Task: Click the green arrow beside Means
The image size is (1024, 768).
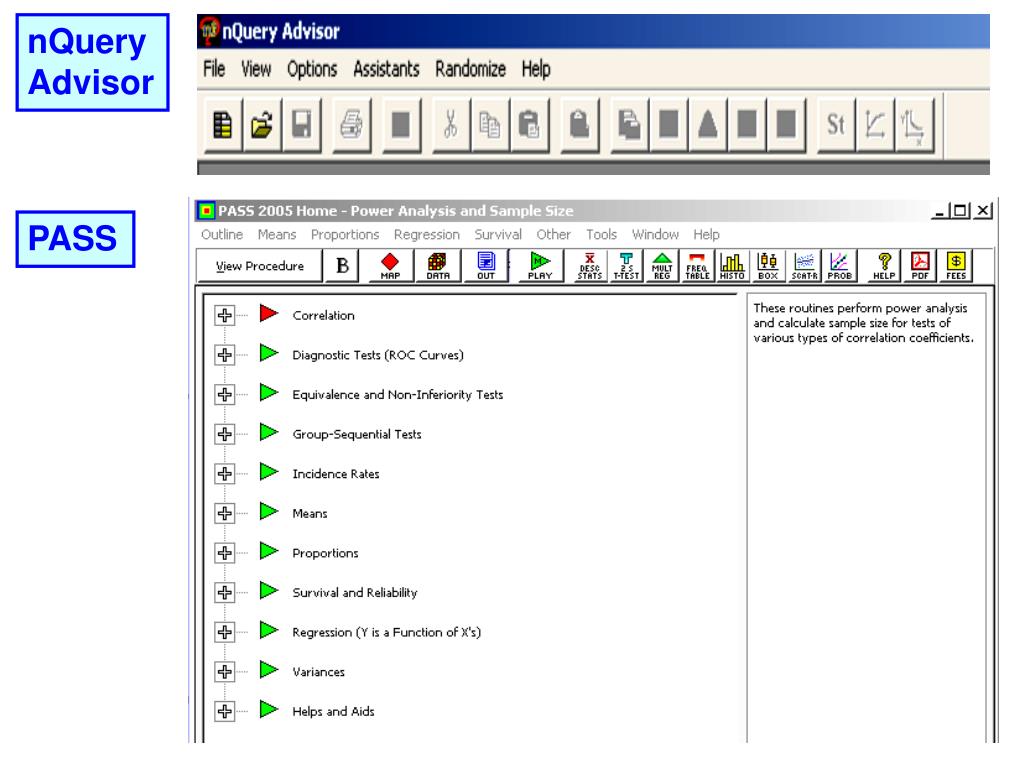Action: click(x=268, y=511)
